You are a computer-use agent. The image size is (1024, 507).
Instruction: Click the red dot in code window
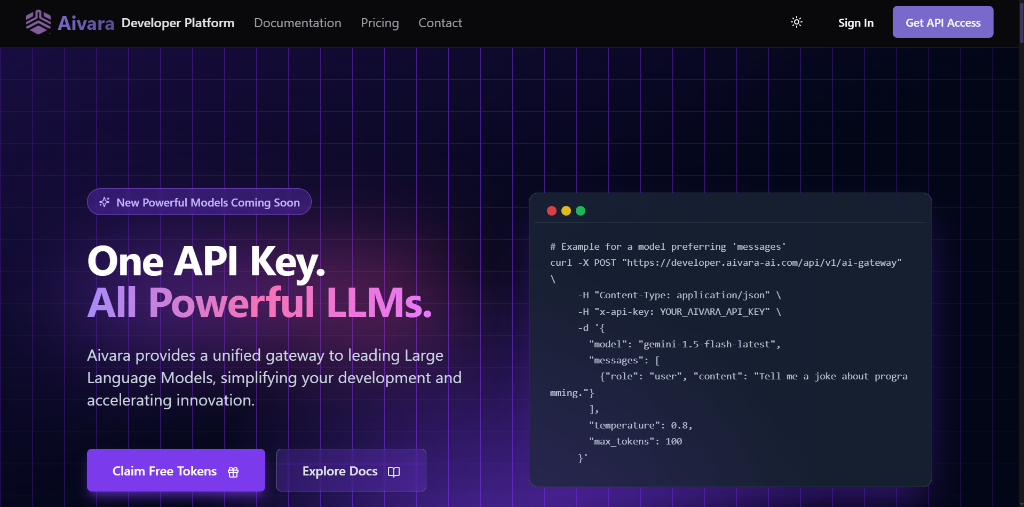pos(551,210)
